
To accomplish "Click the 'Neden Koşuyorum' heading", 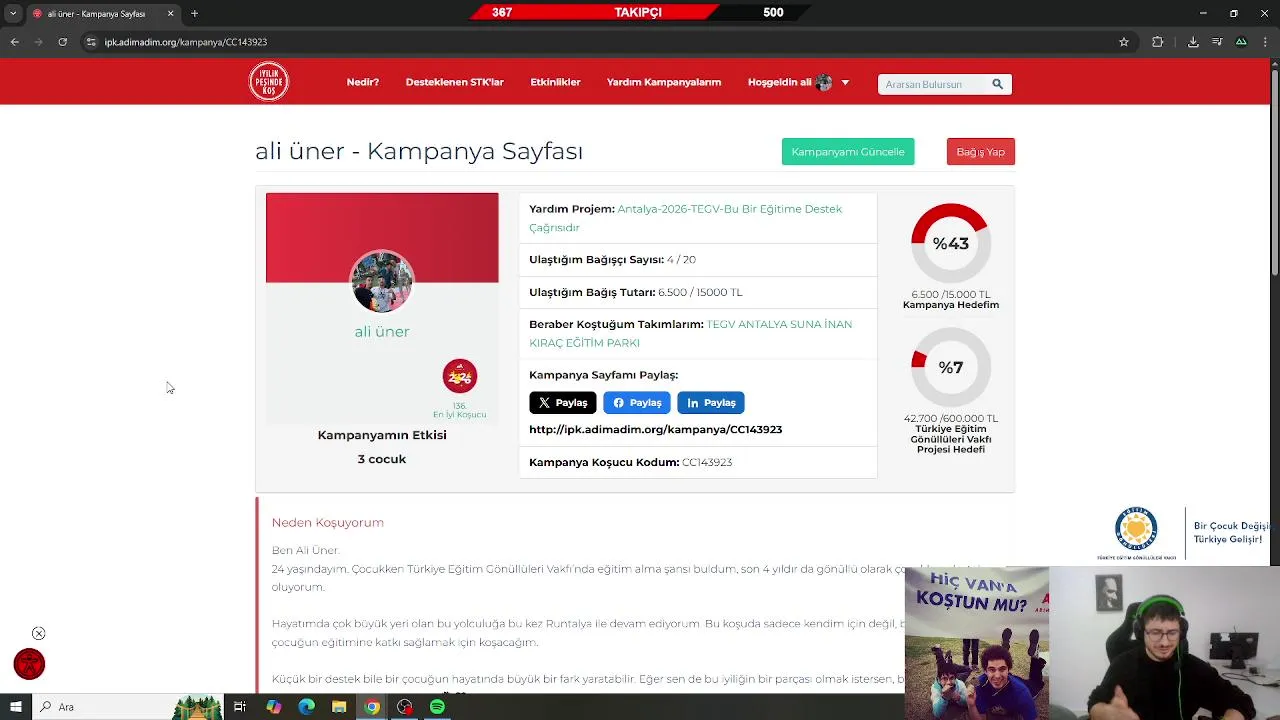I will [328, 522].
